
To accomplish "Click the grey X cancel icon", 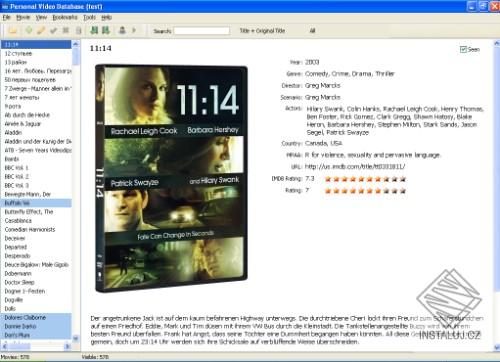I will tap(66, 30).
